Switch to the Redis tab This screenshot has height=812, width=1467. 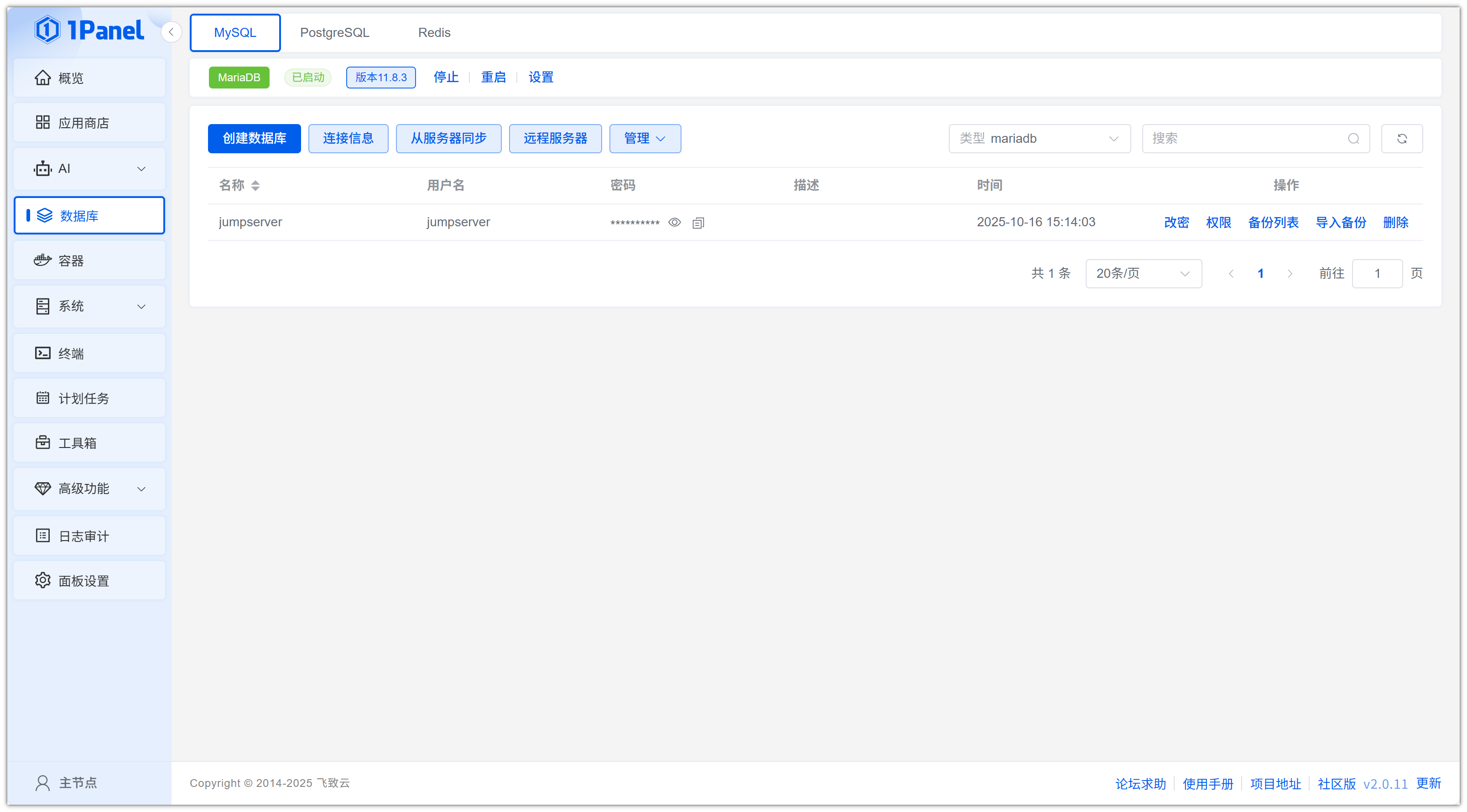434,32
